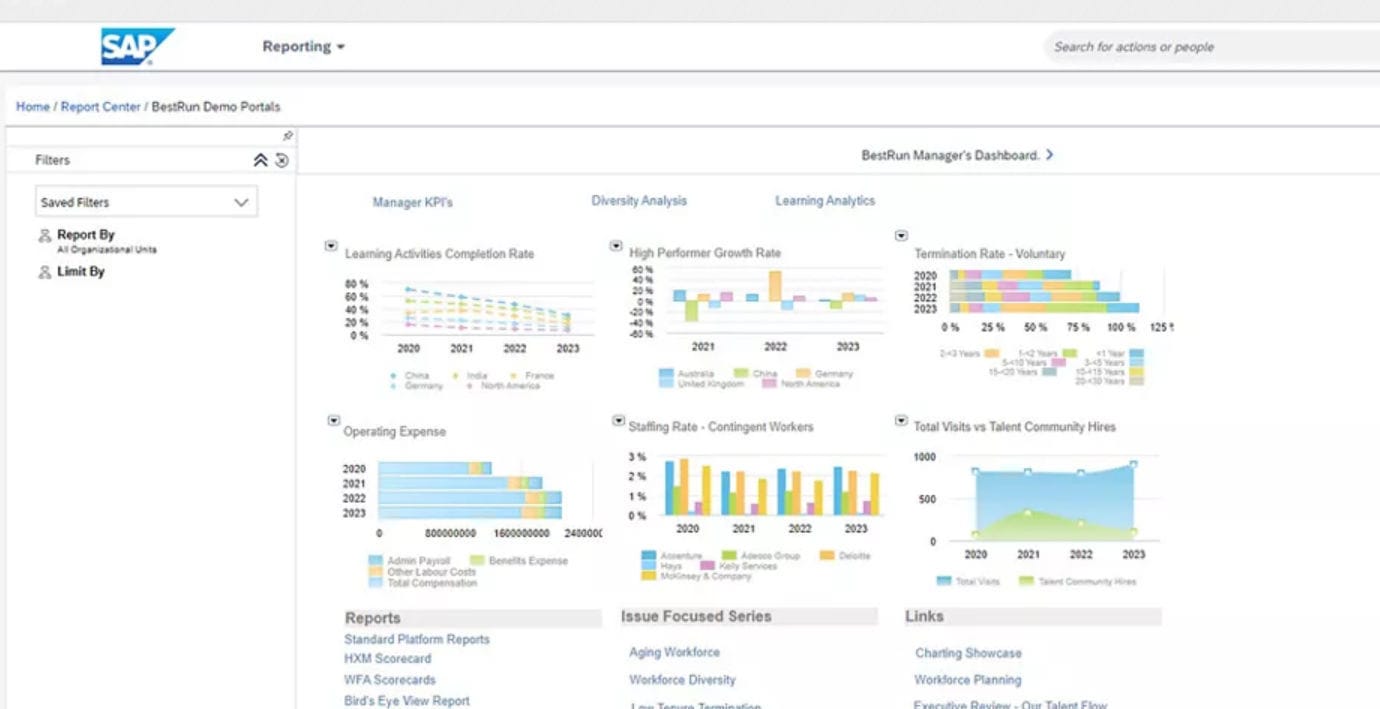Open the Saved Filters dropdown

[146, 201]
